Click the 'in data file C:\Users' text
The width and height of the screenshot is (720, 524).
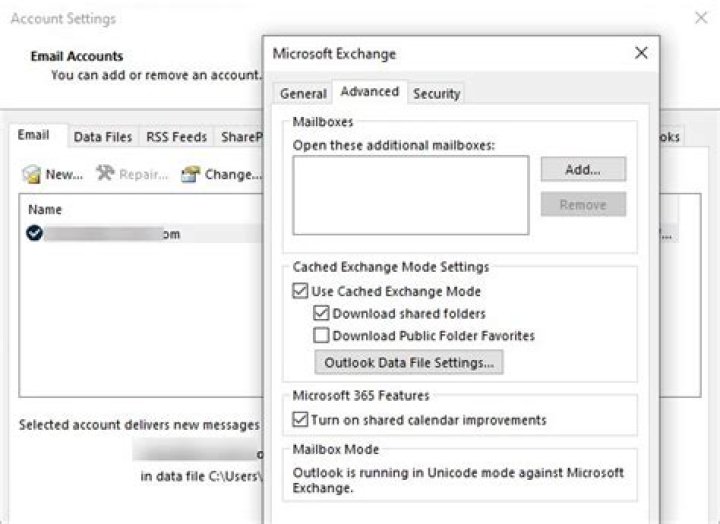click(x=202, y=477)
